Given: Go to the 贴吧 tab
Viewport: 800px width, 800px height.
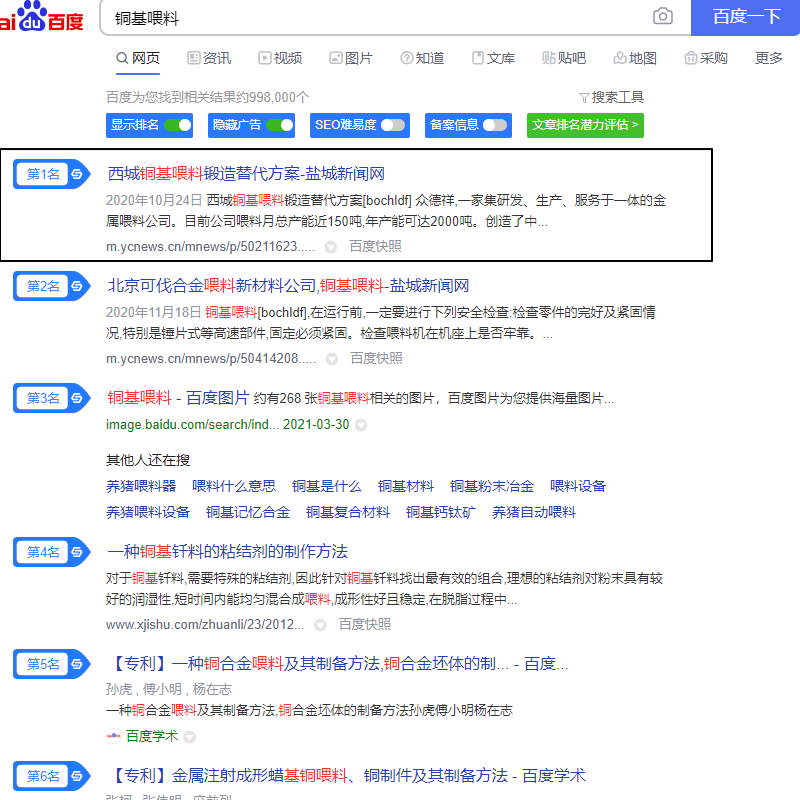Looking at the screenshot, I should [564, 58].
